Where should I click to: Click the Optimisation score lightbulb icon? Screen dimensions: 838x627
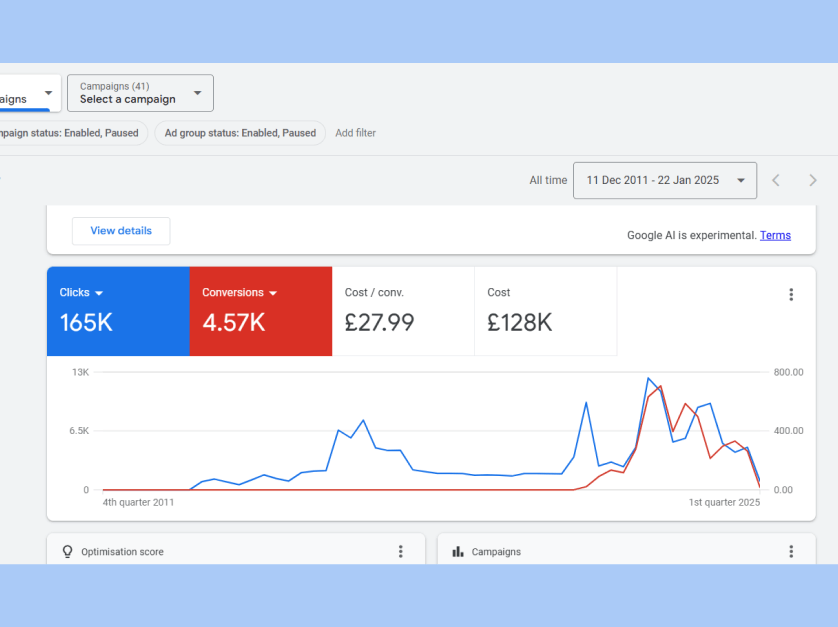coord(68,551)
